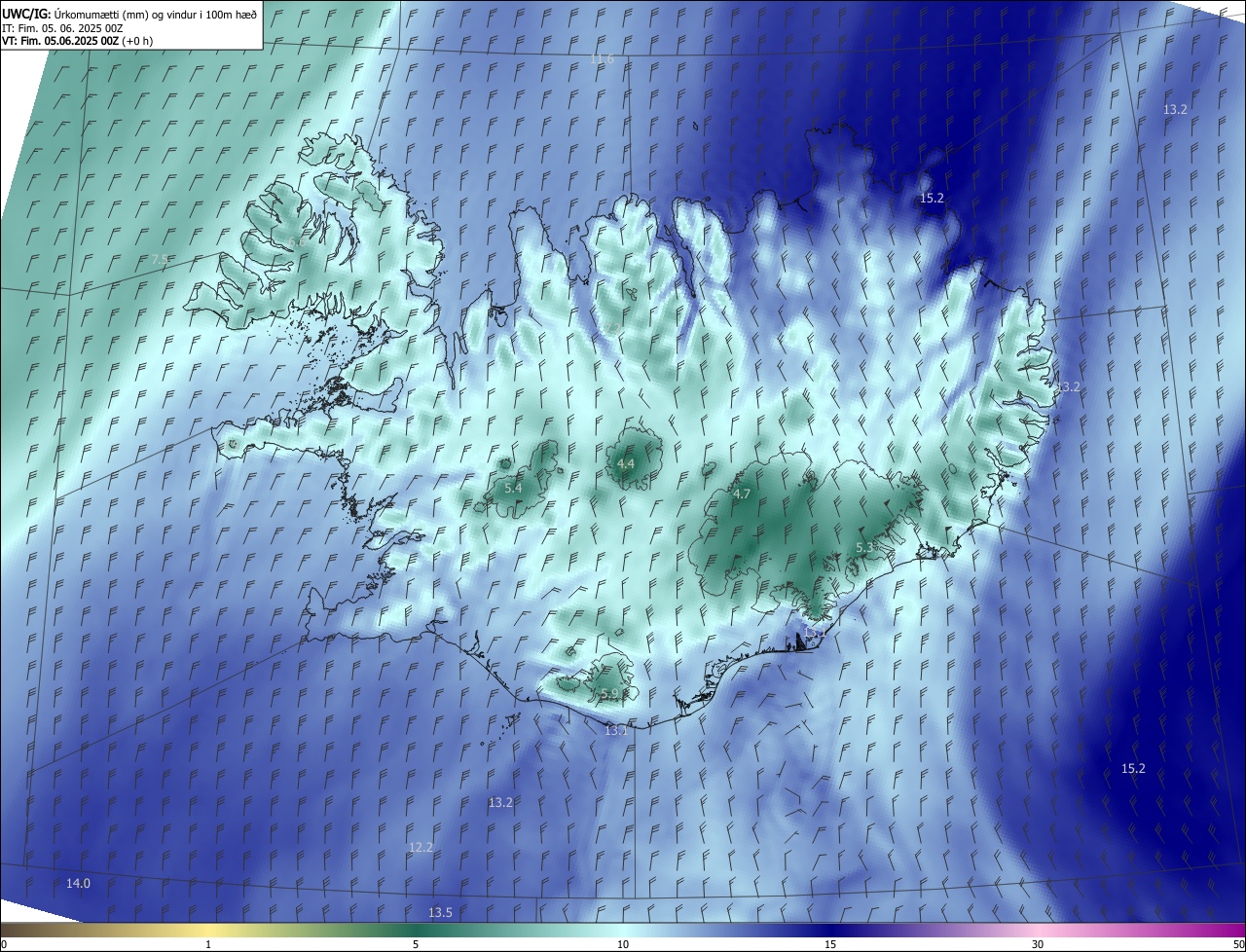Click the 7.5 value west of the Westfjords
The image size is (1246, 952).
[160, 259]
